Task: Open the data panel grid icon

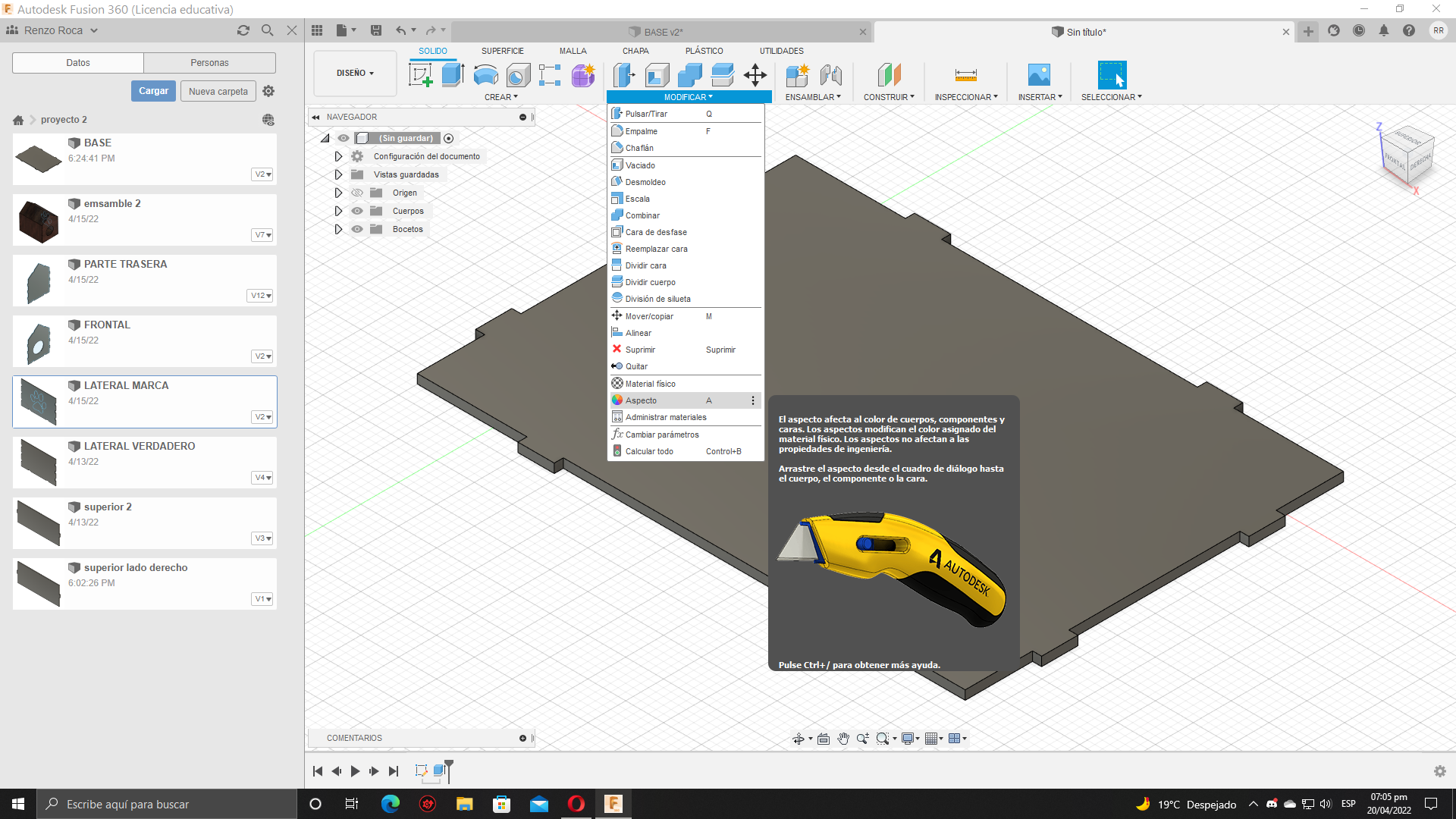Action: click(x=317, y=30)
